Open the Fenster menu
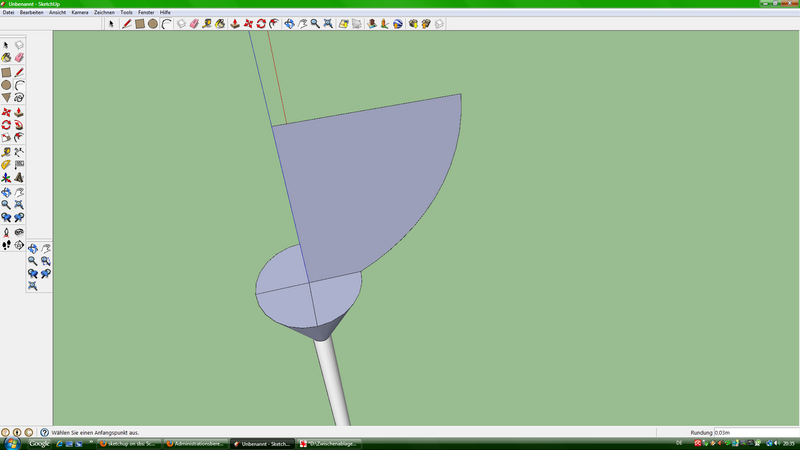 tap(146, 11)
